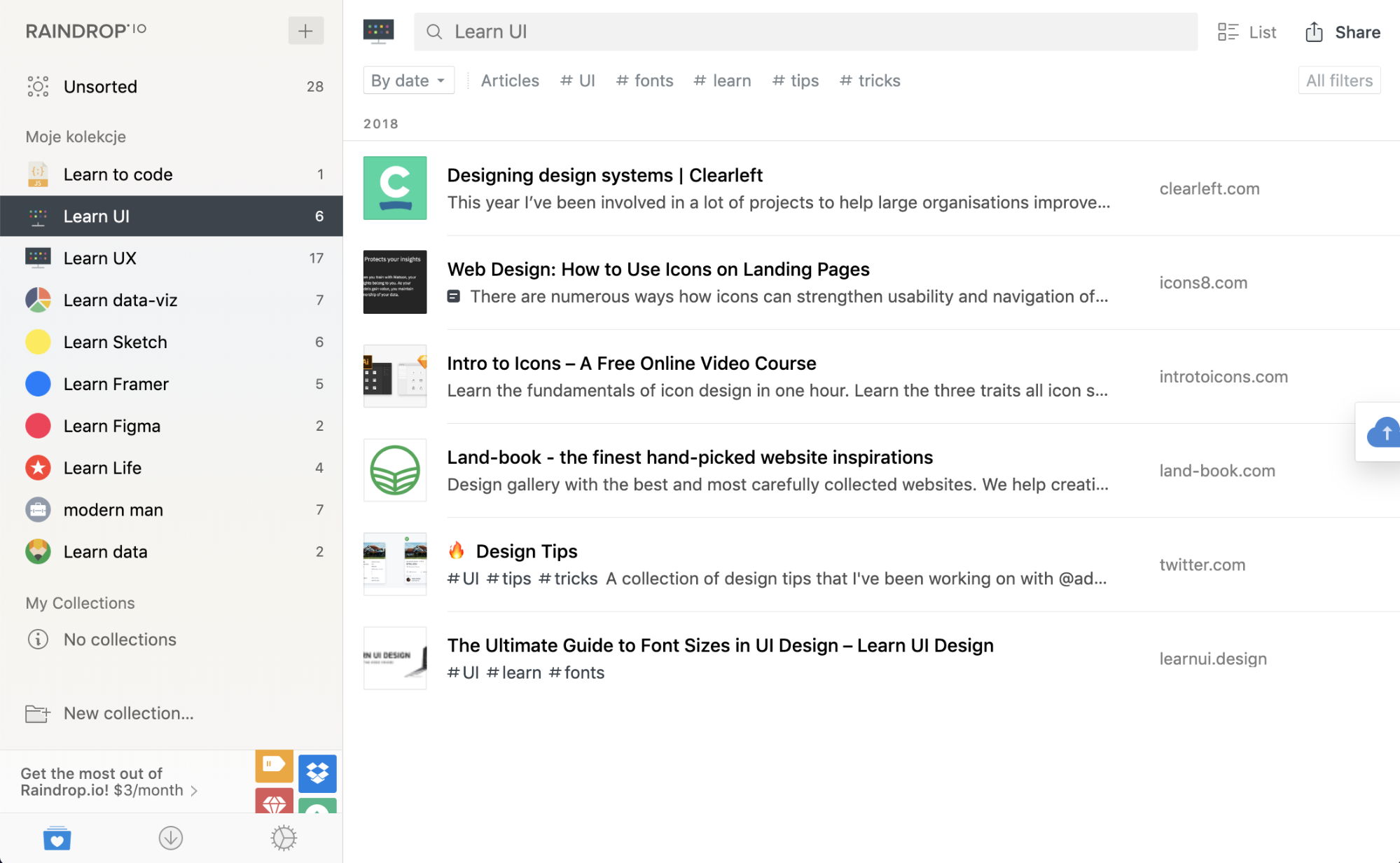The height and width of the screenshot is (863, 1400).
Task: Focus the Learn UI search field
Action: click(805, 32)
